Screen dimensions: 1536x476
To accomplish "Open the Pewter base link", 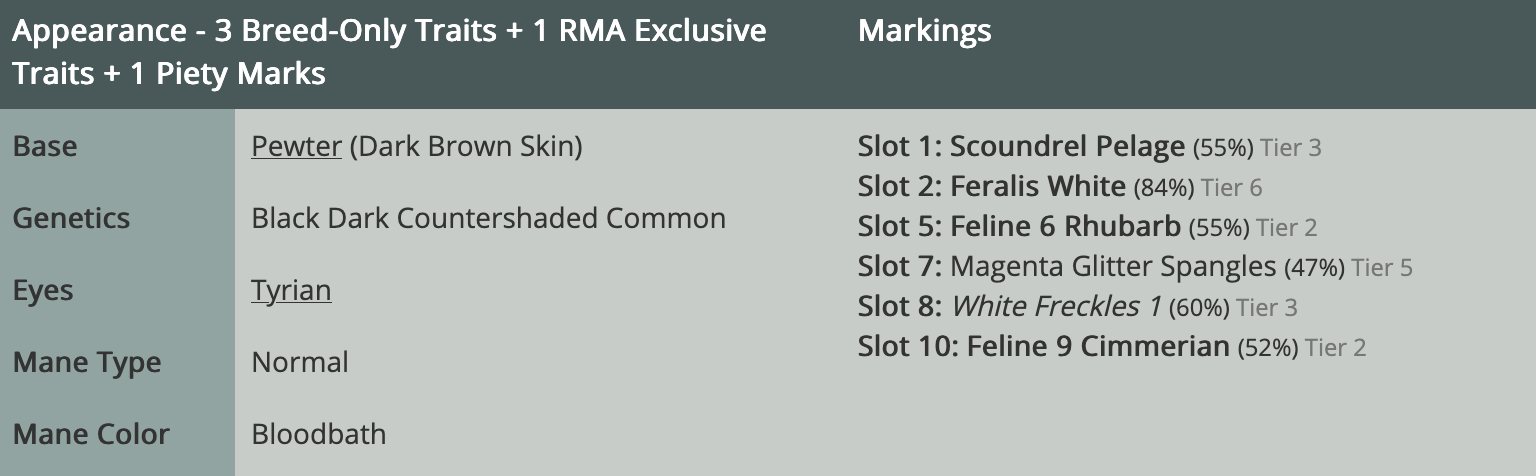I will (296, 147).
